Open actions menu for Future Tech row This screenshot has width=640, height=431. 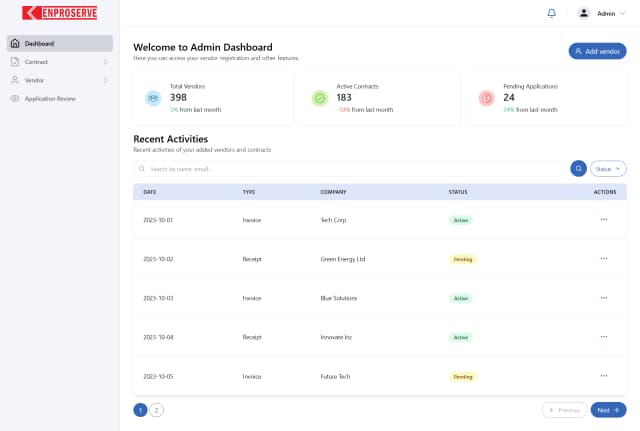[x=603, y=376]
